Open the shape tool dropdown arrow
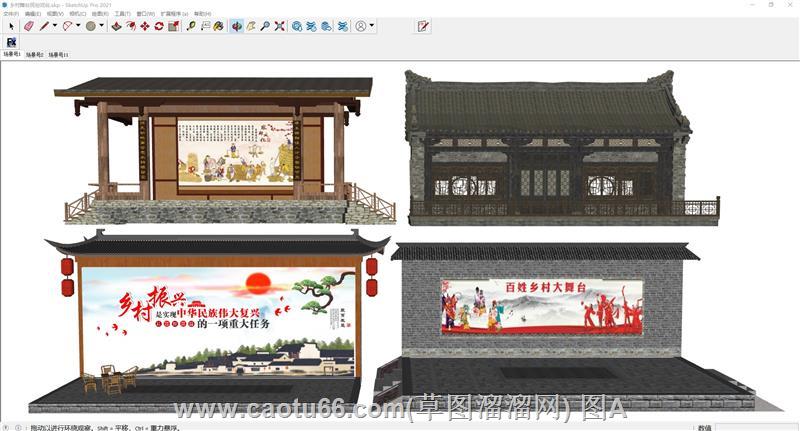 click(x=102, y=26)
